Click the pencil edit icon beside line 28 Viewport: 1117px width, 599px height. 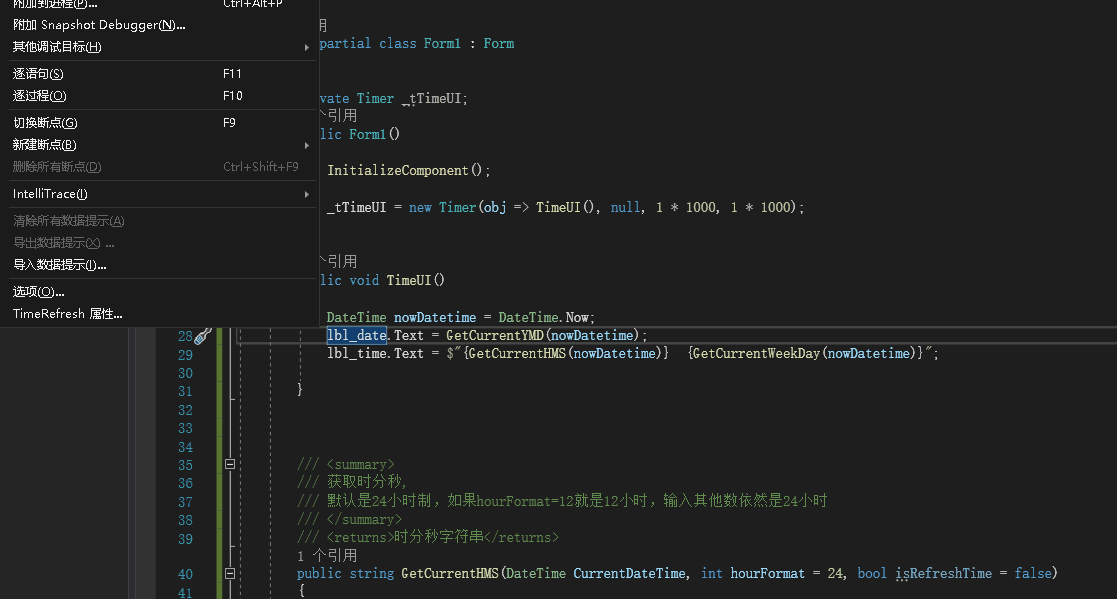pos(202,335)
